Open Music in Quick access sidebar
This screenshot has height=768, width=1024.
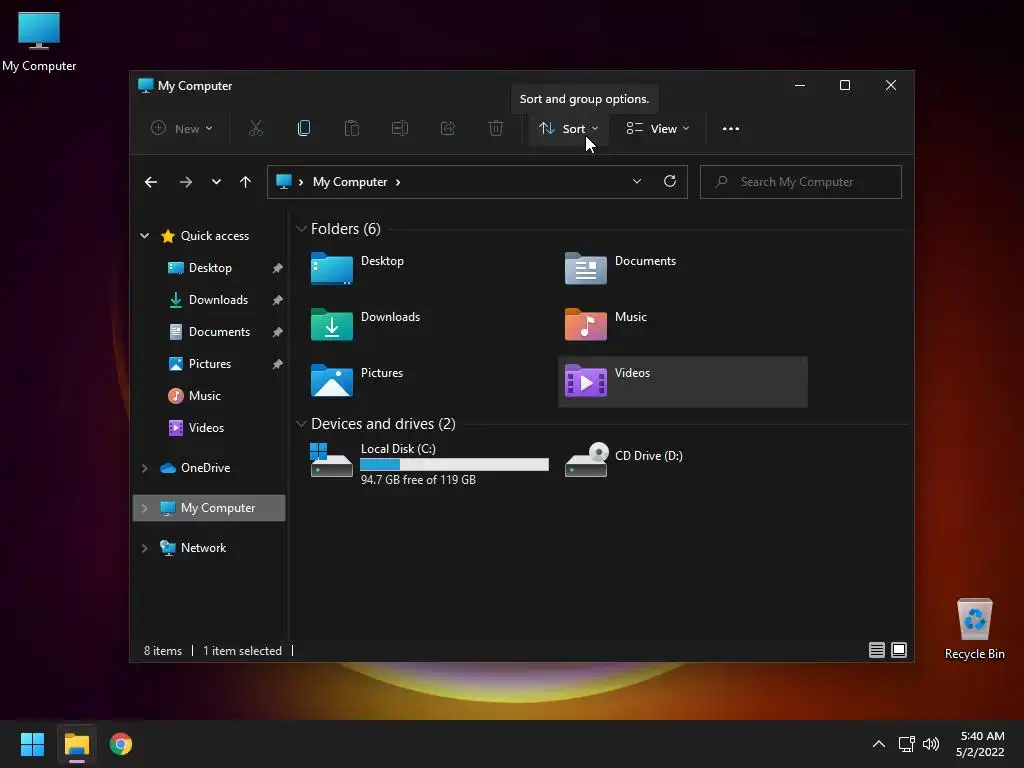click(204, 396)
